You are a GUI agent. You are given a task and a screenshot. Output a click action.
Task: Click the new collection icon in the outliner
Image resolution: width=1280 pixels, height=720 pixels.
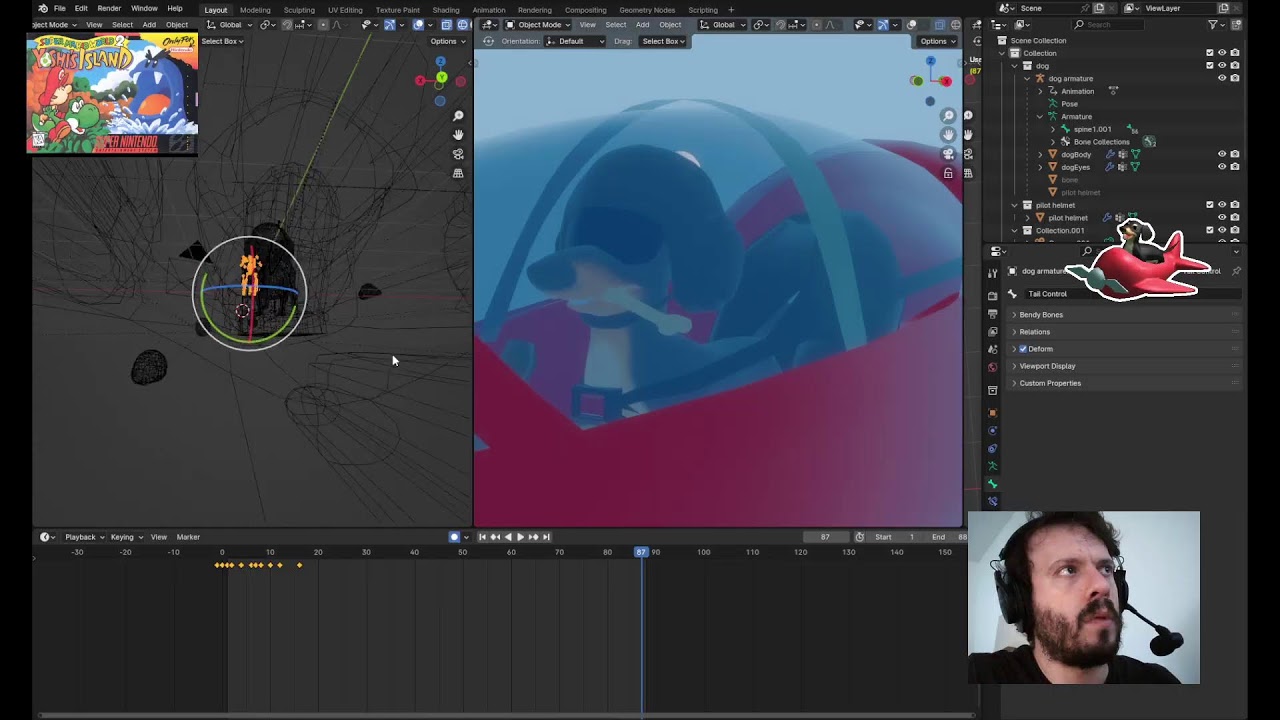[1238, 24]
